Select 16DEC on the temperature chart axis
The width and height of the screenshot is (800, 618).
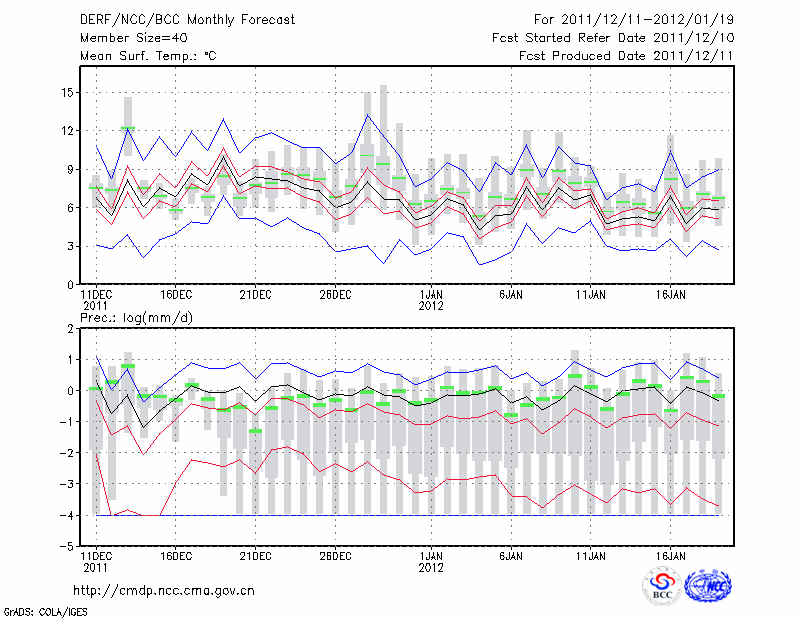point(175,295)
